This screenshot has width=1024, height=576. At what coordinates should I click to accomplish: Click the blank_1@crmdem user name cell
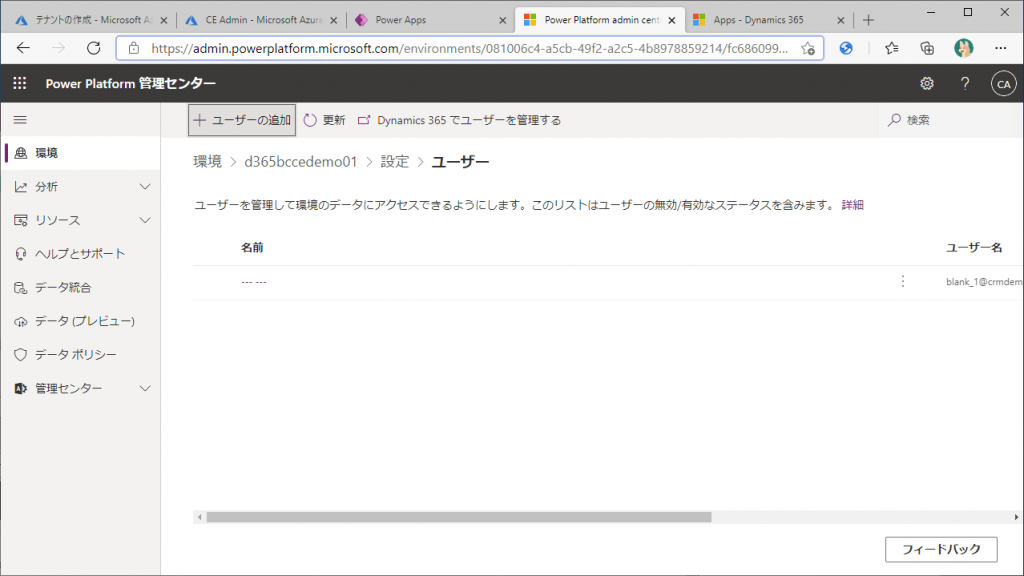984,282
